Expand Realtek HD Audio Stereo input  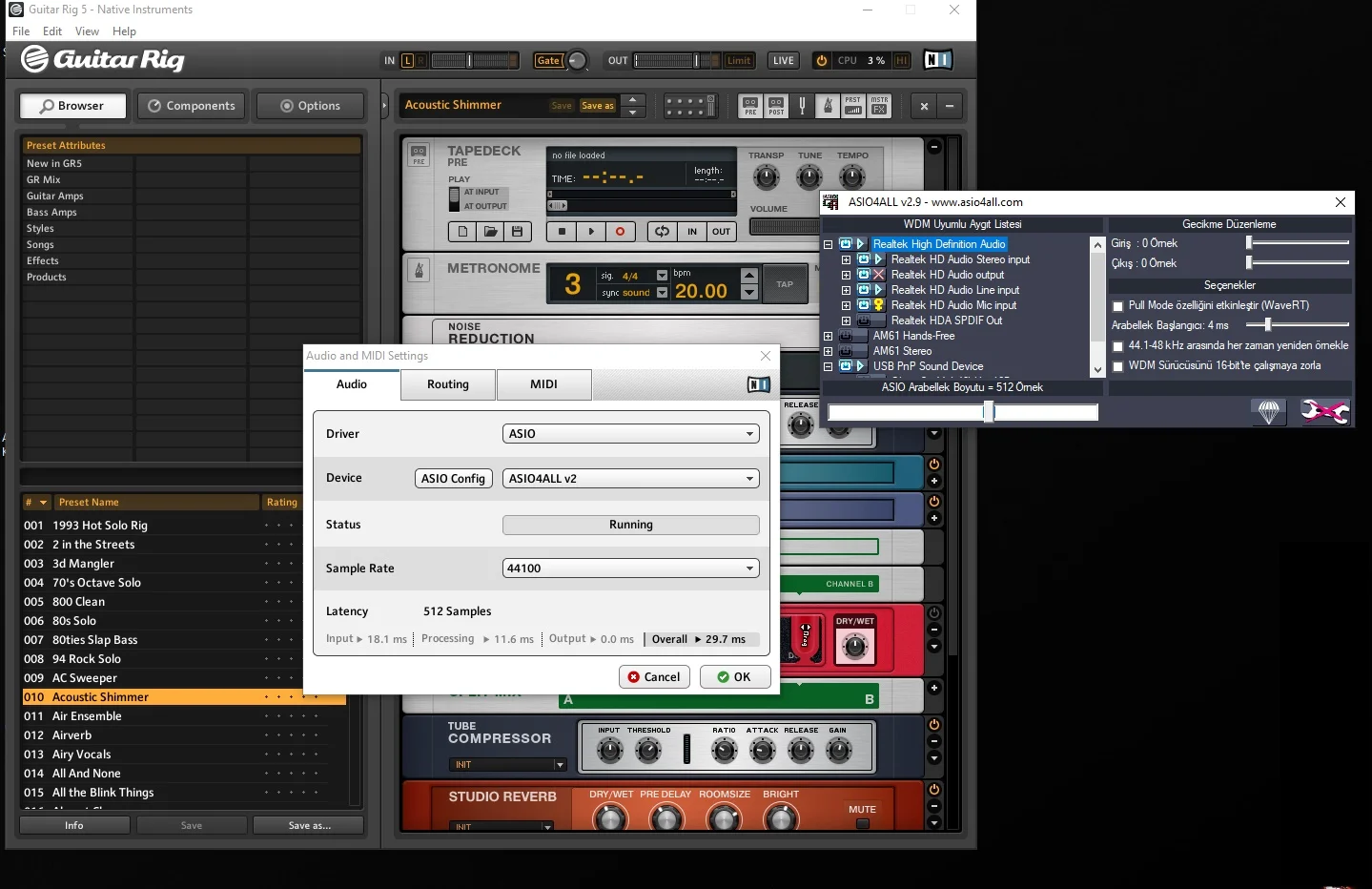[846, 259]
